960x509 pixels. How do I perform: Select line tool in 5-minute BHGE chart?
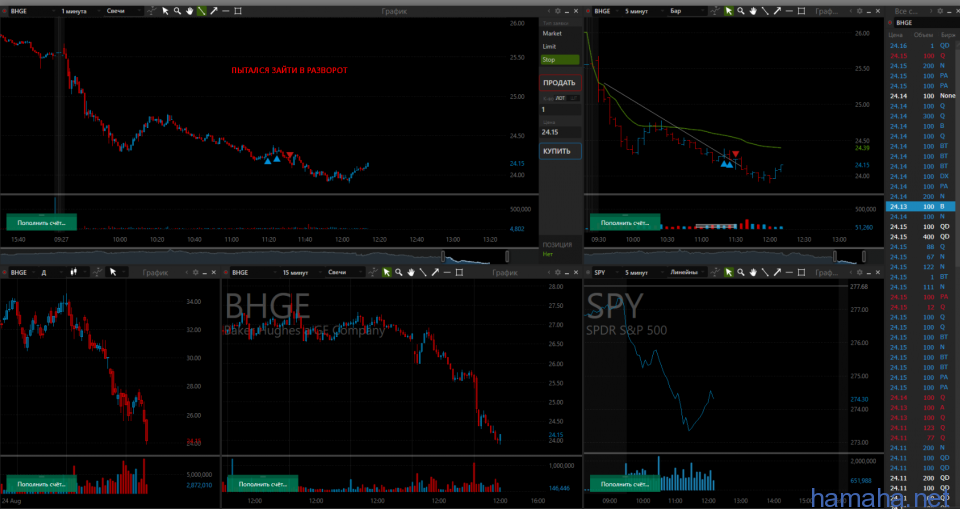click(x=765, y=11)
